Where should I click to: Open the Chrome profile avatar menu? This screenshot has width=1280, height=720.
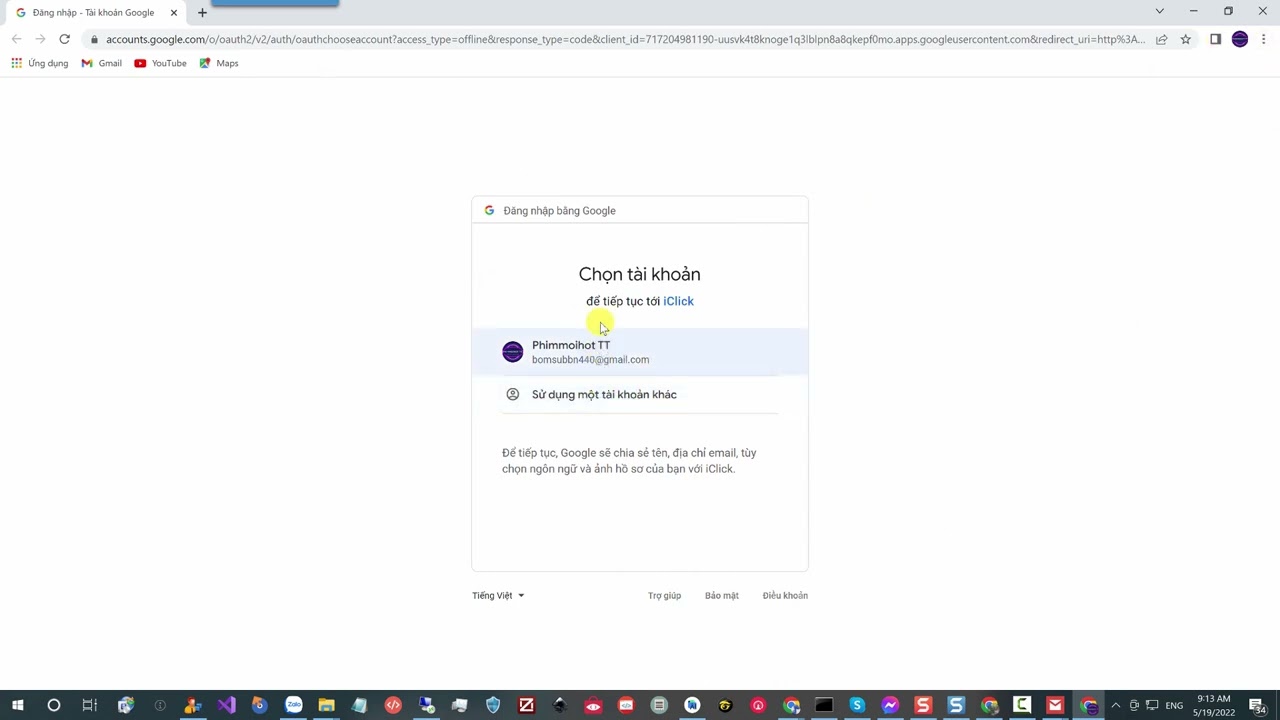coord(1240,39)
